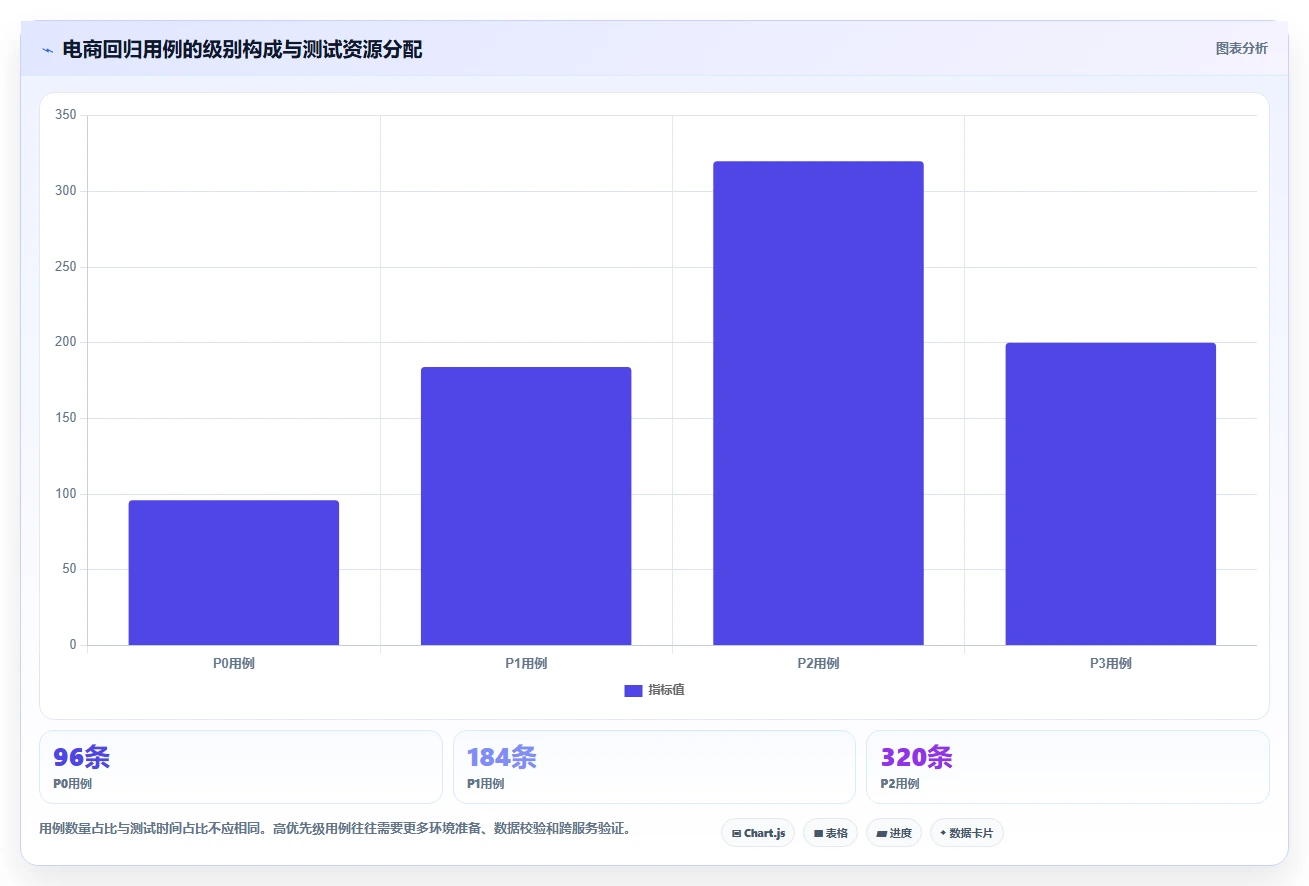
Task: Click the y-axis value 250
Action: point(66,267)
